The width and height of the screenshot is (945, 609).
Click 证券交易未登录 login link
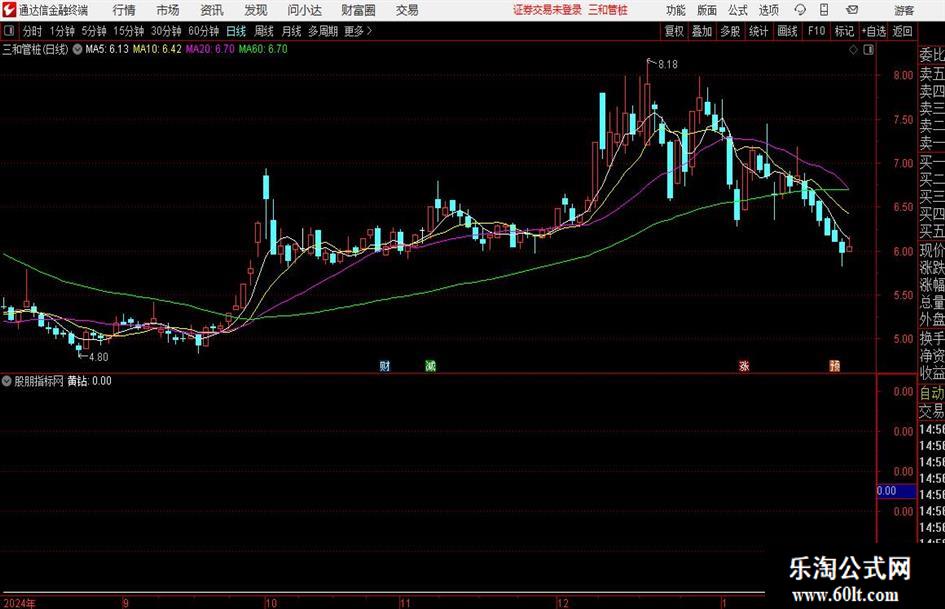coord(548,10)
